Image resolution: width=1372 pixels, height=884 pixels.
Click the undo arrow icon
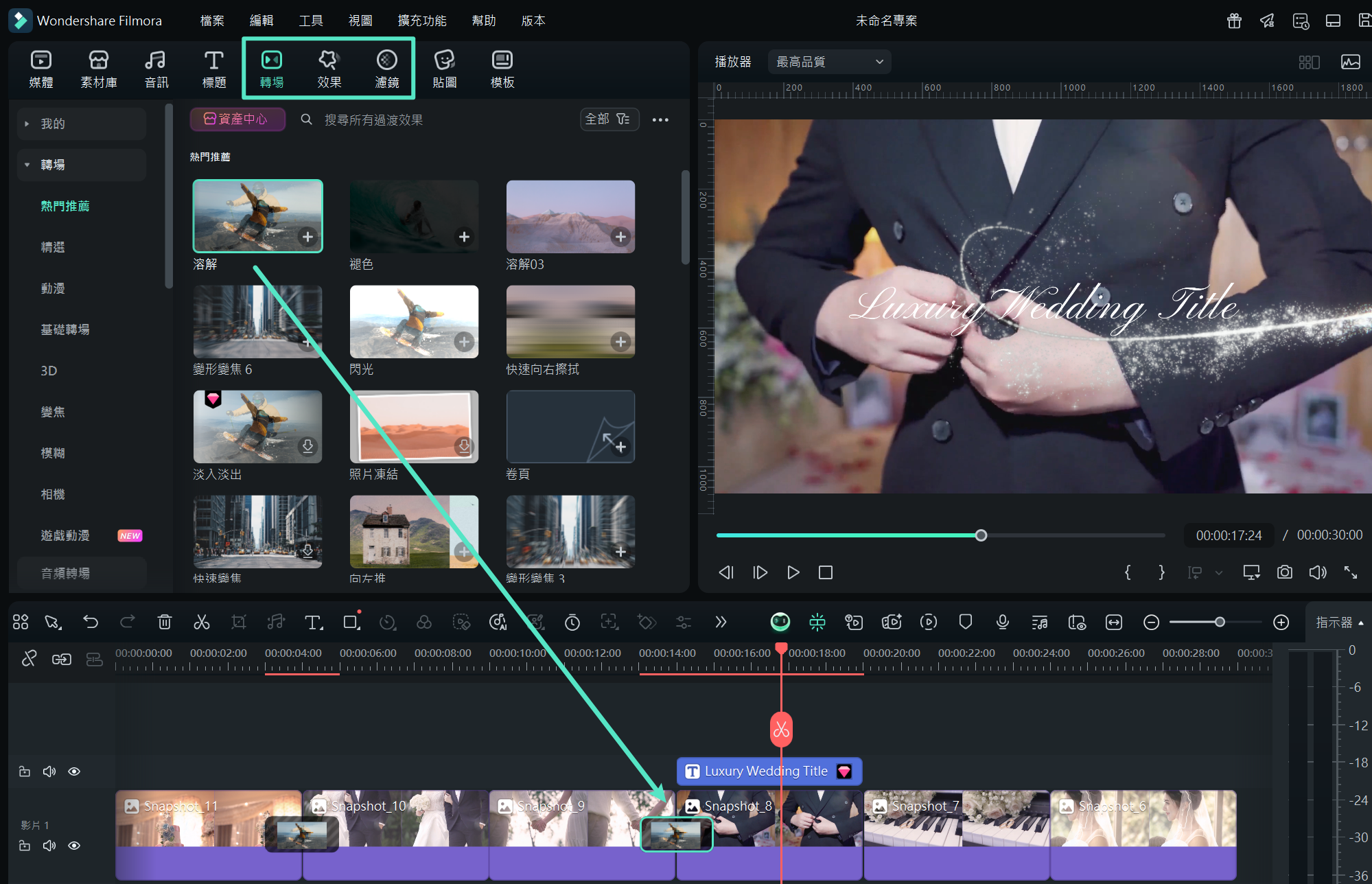coord(91,622)
